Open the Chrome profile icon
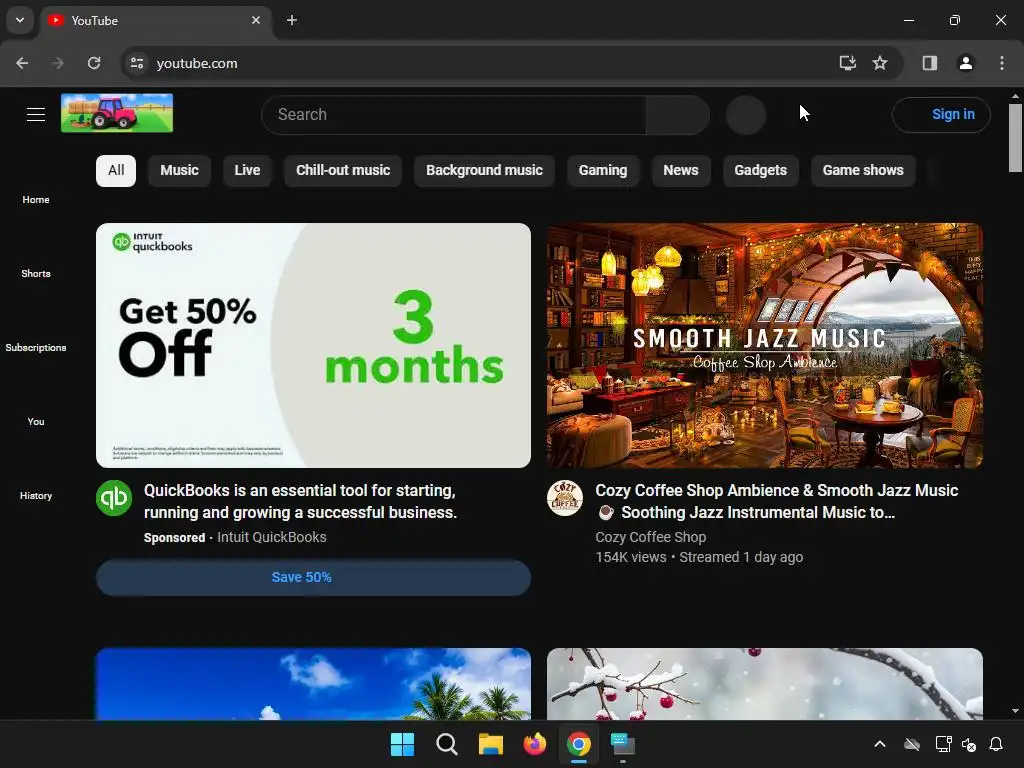Screen dimensions: 1024x768 (965, 63)
